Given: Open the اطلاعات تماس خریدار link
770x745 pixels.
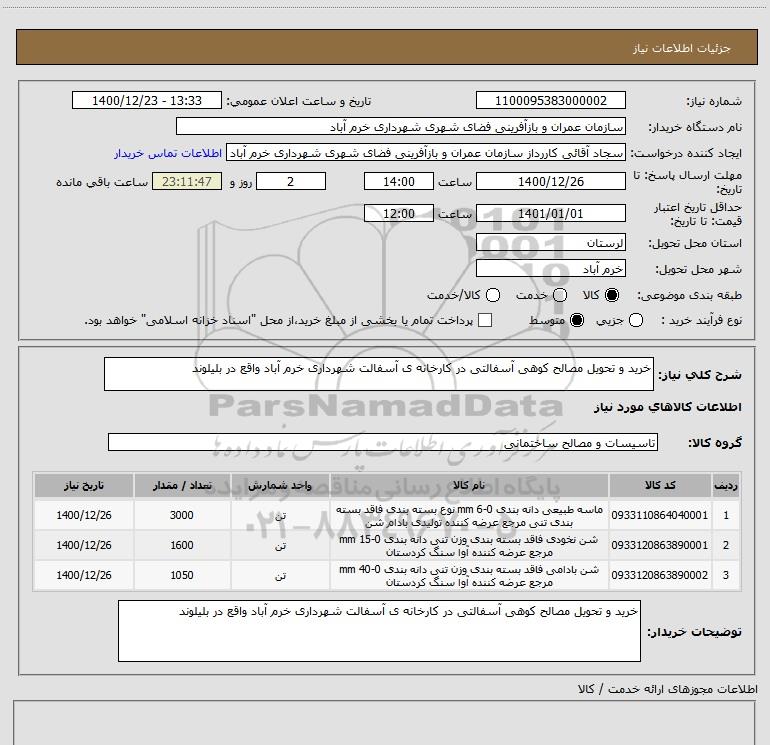Looking at the screenshot, I should (x=168, y=153).
